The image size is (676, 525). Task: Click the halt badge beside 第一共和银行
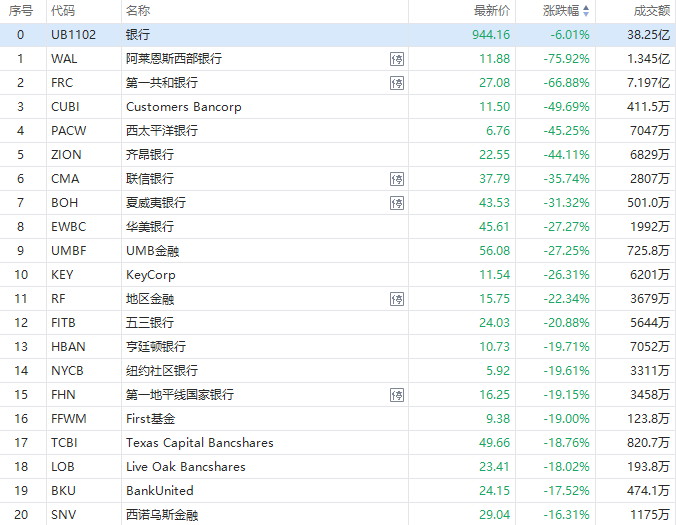coord(397,83)
